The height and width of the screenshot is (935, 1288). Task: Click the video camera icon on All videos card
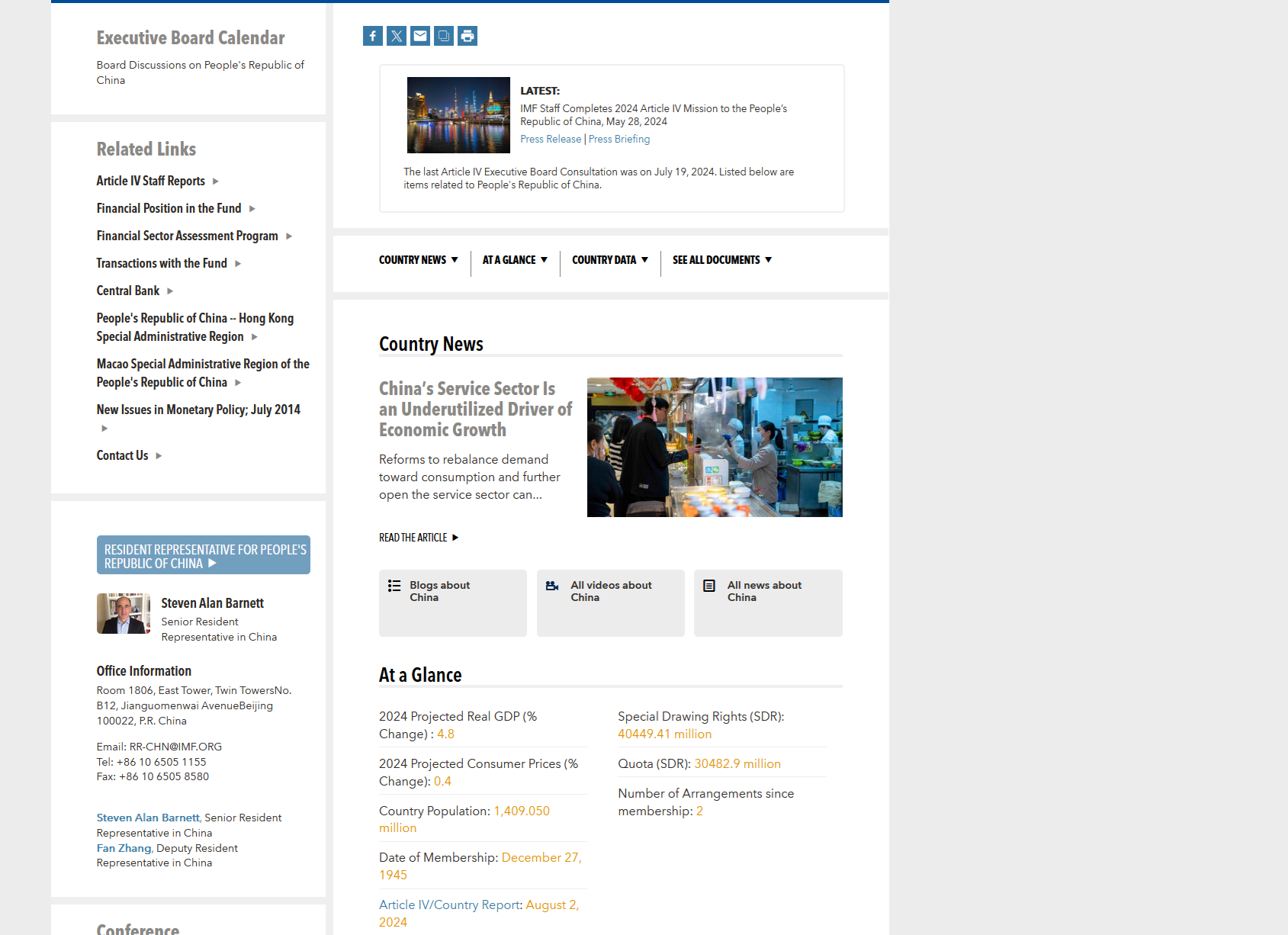coord(552,586)
